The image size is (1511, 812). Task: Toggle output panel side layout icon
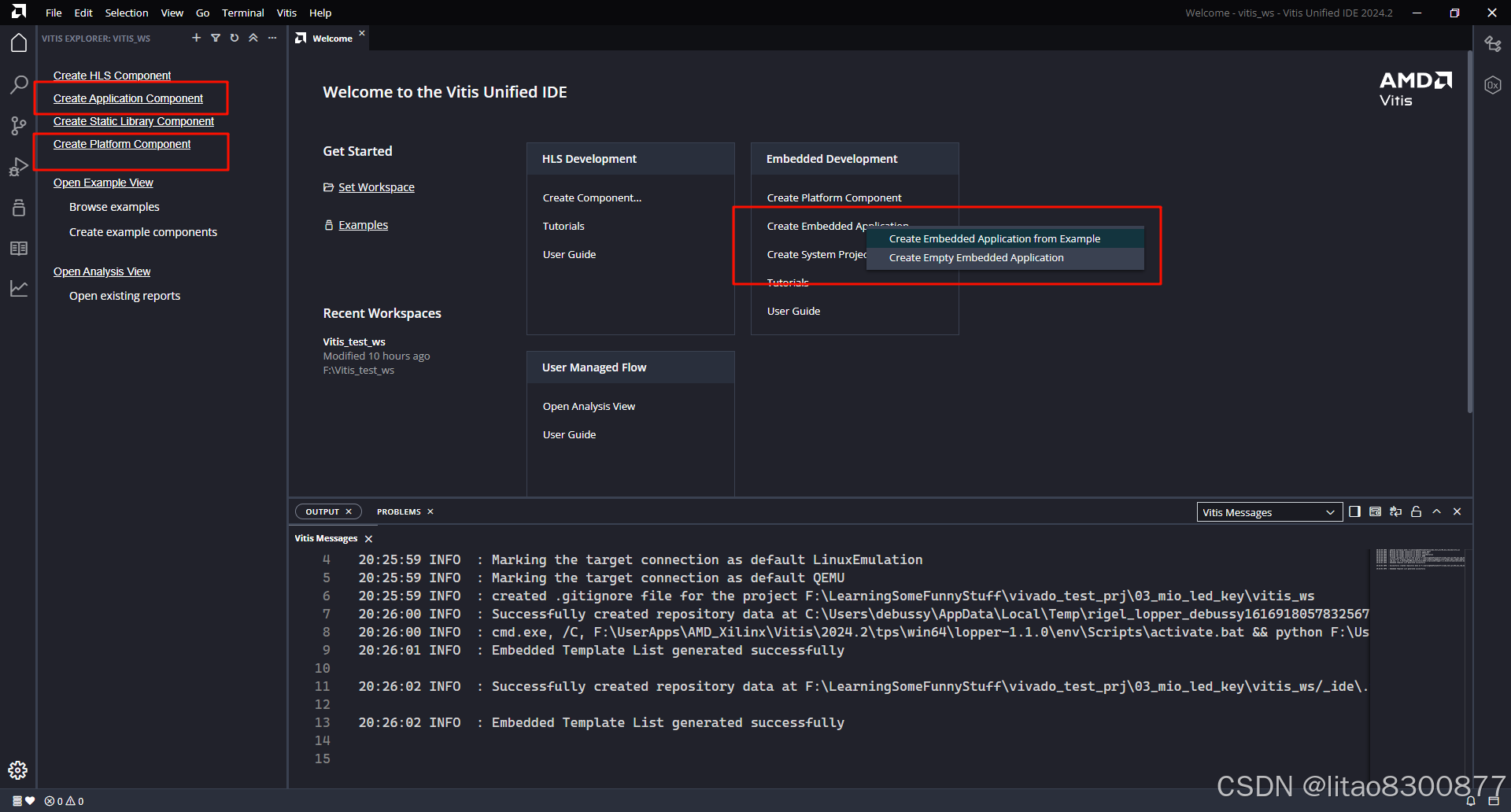coord(1354,511)
